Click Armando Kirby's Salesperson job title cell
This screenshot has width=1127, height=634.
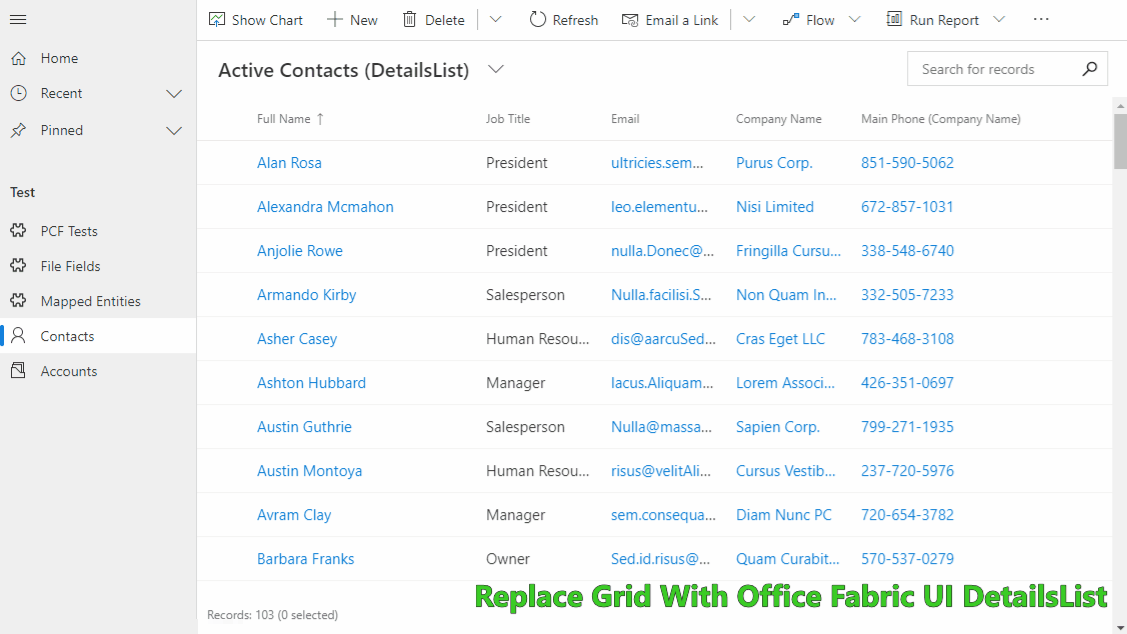[525, 295]
